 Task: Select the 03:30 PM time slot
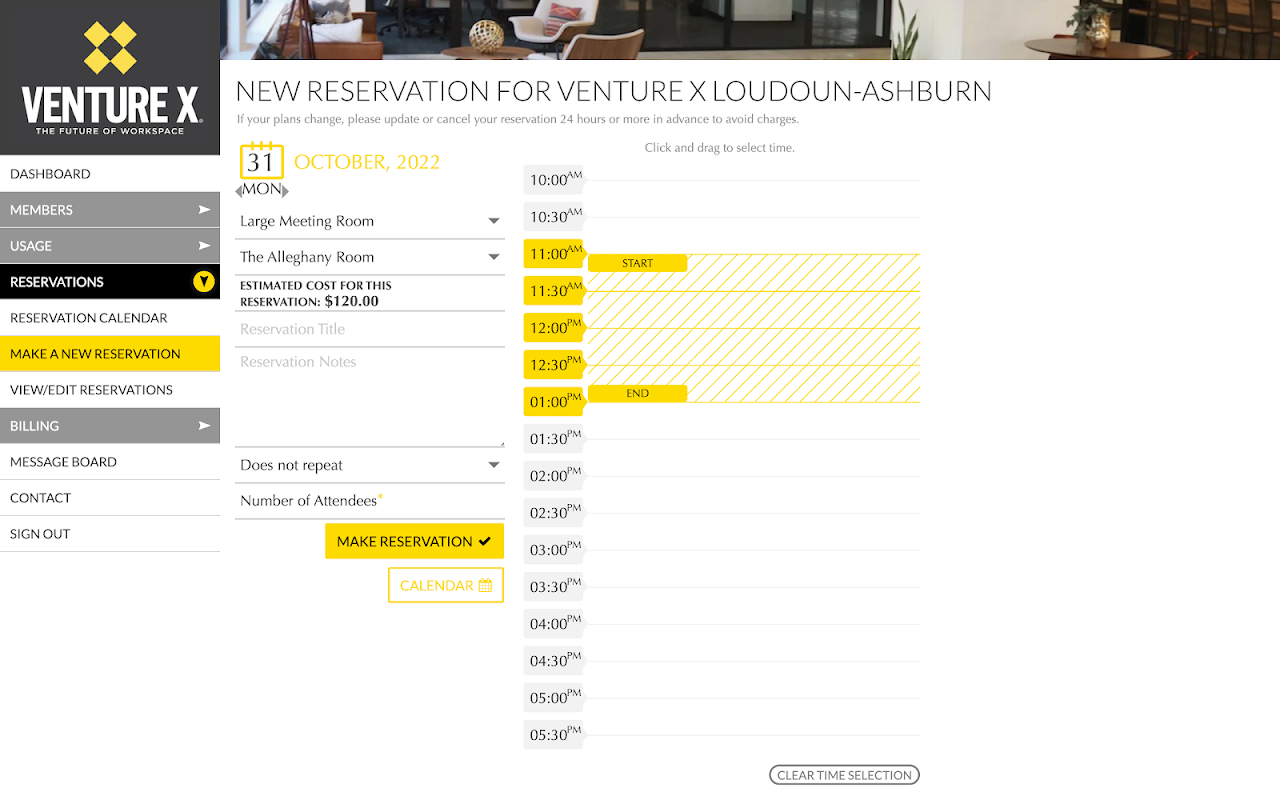point(553,587)
